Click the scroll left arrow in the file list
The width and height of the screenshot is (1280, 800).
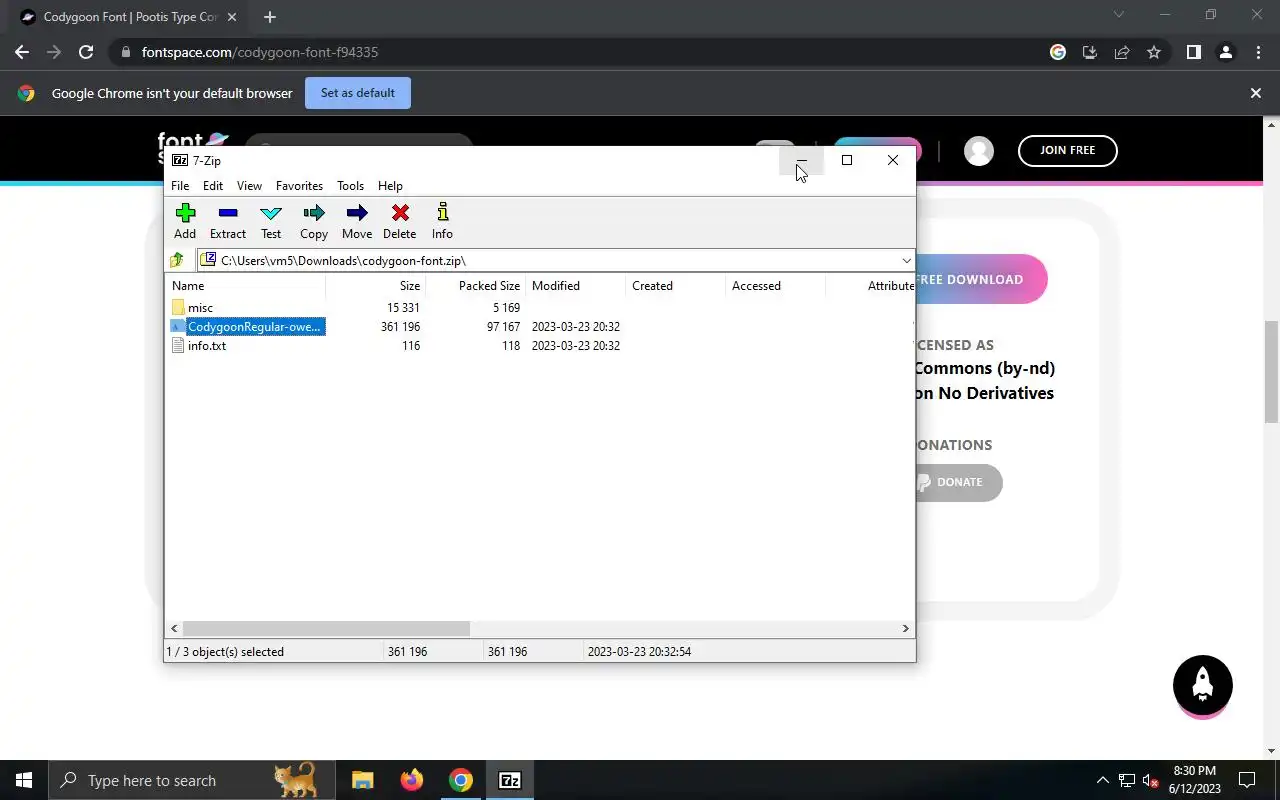[x=174, y=629]
